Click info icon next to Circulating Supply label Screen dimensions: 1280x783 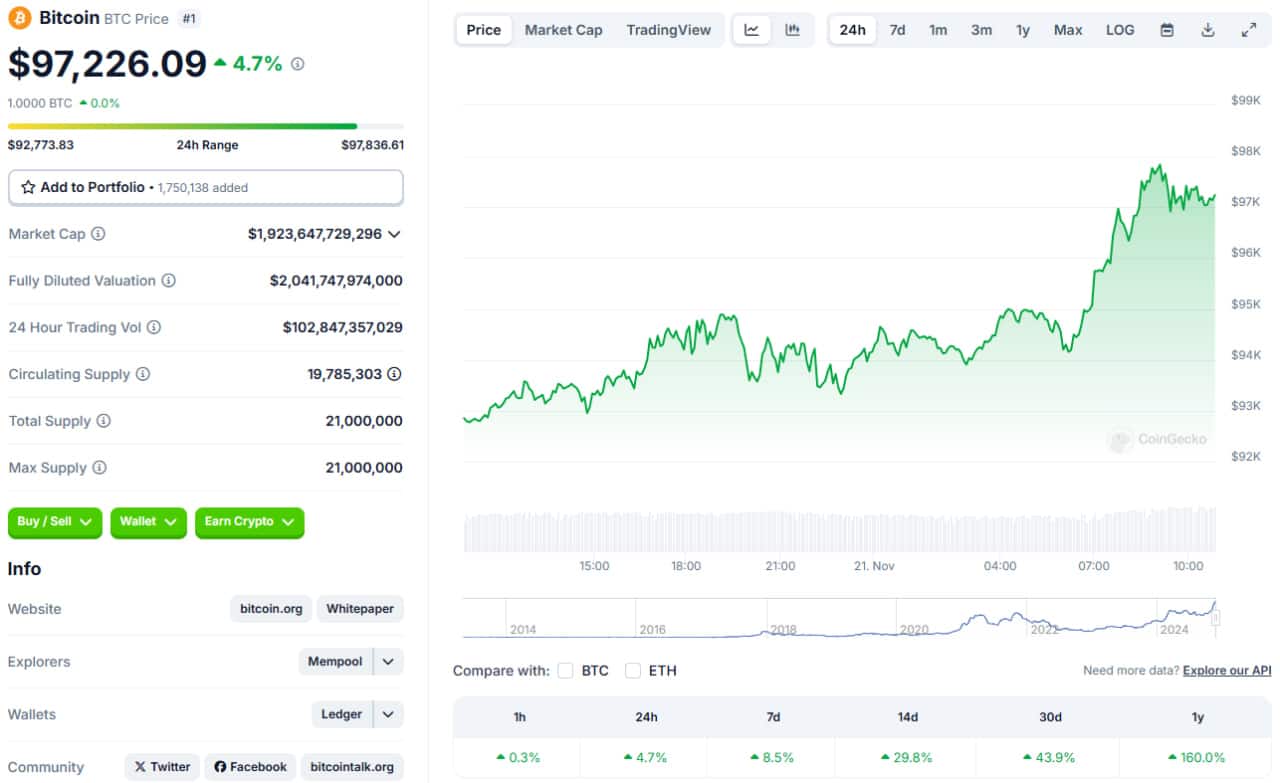(x=143, y=374)
